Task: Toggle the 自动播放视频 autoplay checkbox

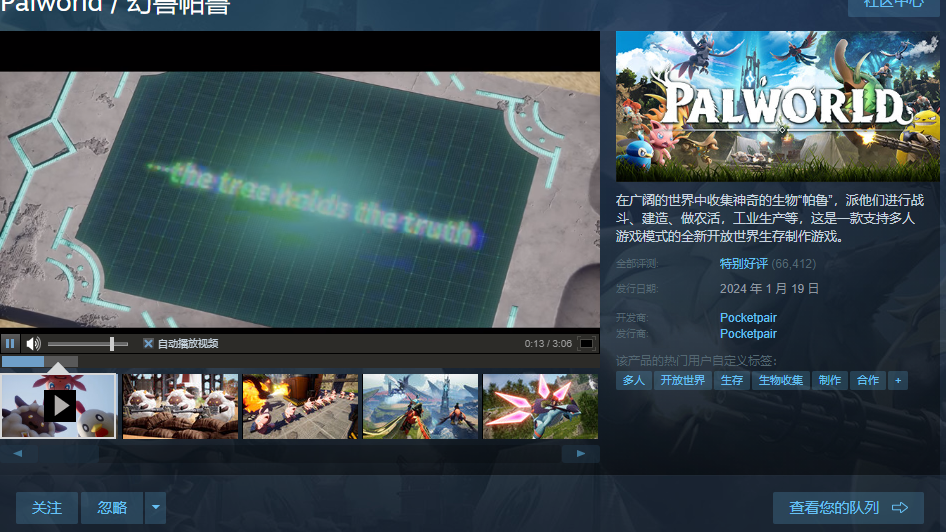Action: [148, 344]
